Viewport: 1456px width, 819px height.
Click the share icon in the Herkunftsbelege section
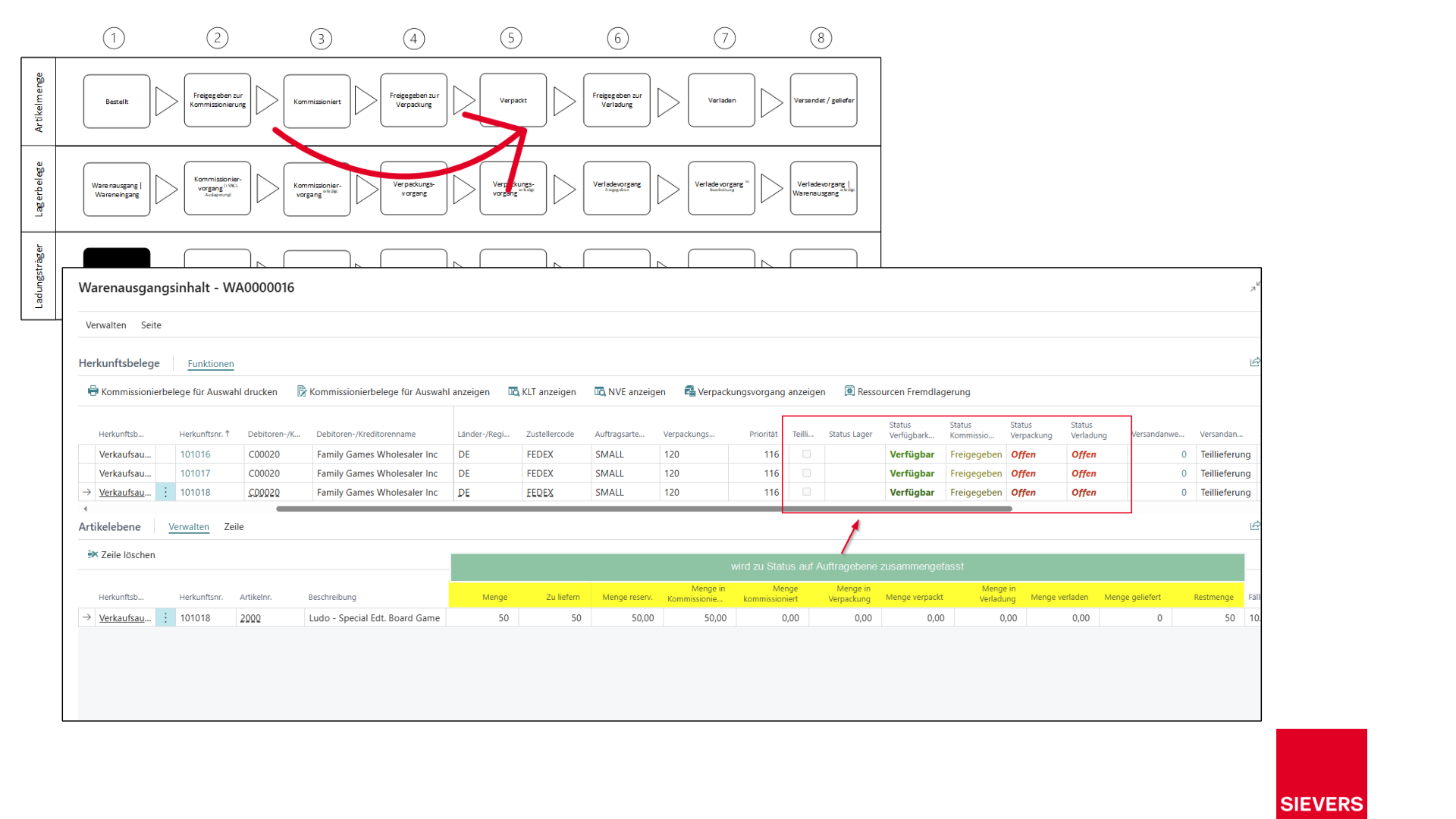[x=1255, y=362]
